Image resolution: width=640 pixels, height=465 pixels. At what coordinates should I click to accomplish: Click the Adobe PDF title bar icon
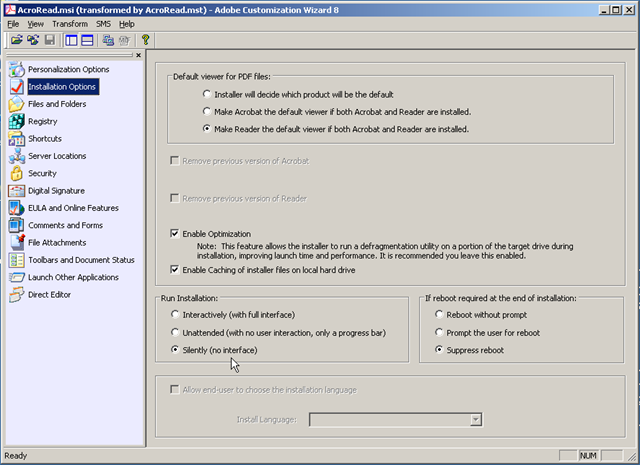[x=10, y=10]
